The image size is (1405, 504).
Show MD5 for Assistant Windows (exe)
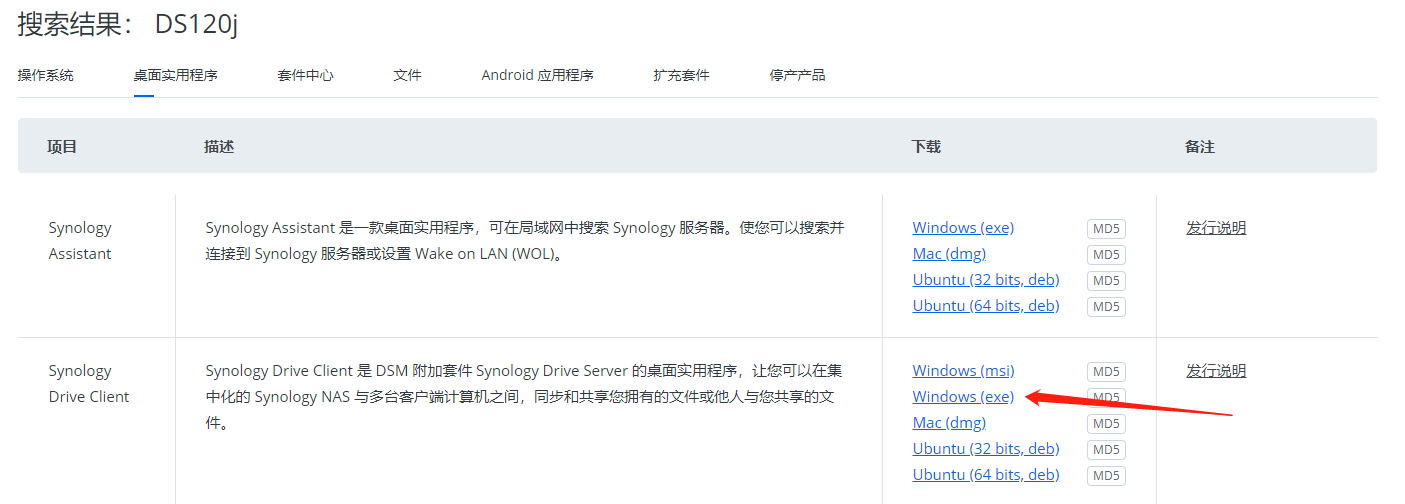coord(1106,229)
